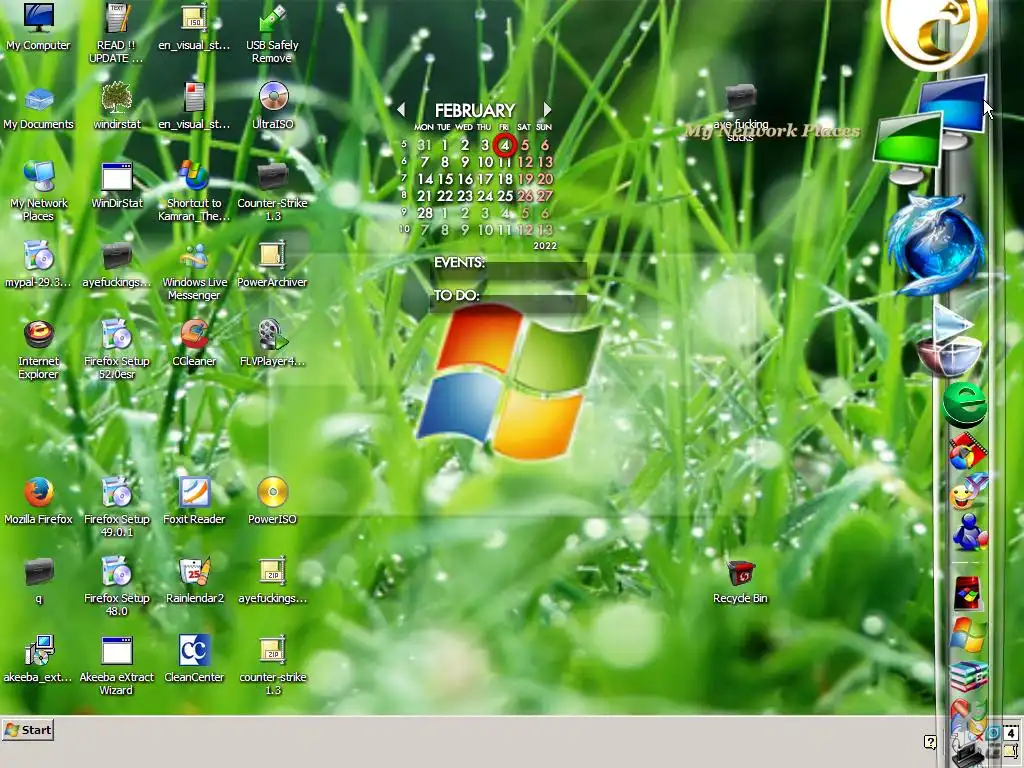Open Yahoo Messenger smiley in dock
1024x768 pixels.
pyautogui.click(x=968, y=493)
